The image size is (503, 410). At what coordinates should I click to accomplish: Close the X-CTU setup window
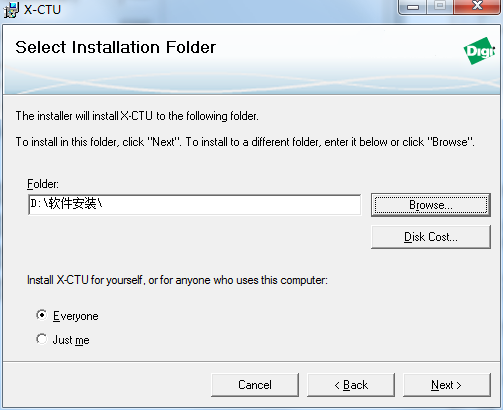point(477,7)
